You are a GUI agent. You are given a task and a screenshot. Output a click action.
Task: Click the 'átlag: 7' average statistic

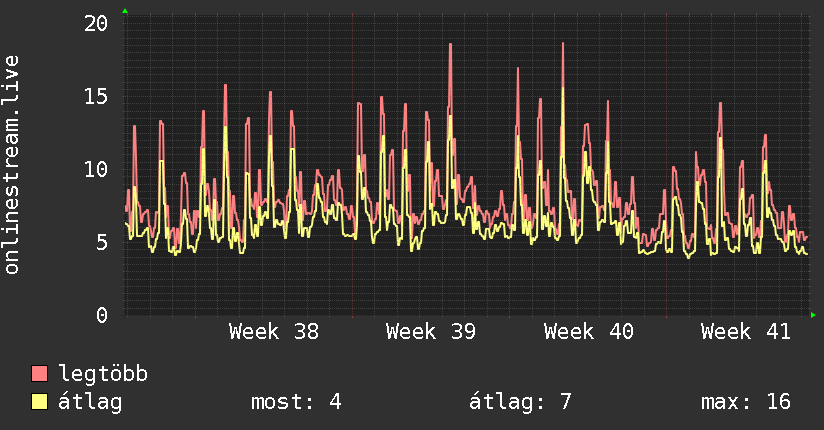pyautogui.click(x=520, y=402)
